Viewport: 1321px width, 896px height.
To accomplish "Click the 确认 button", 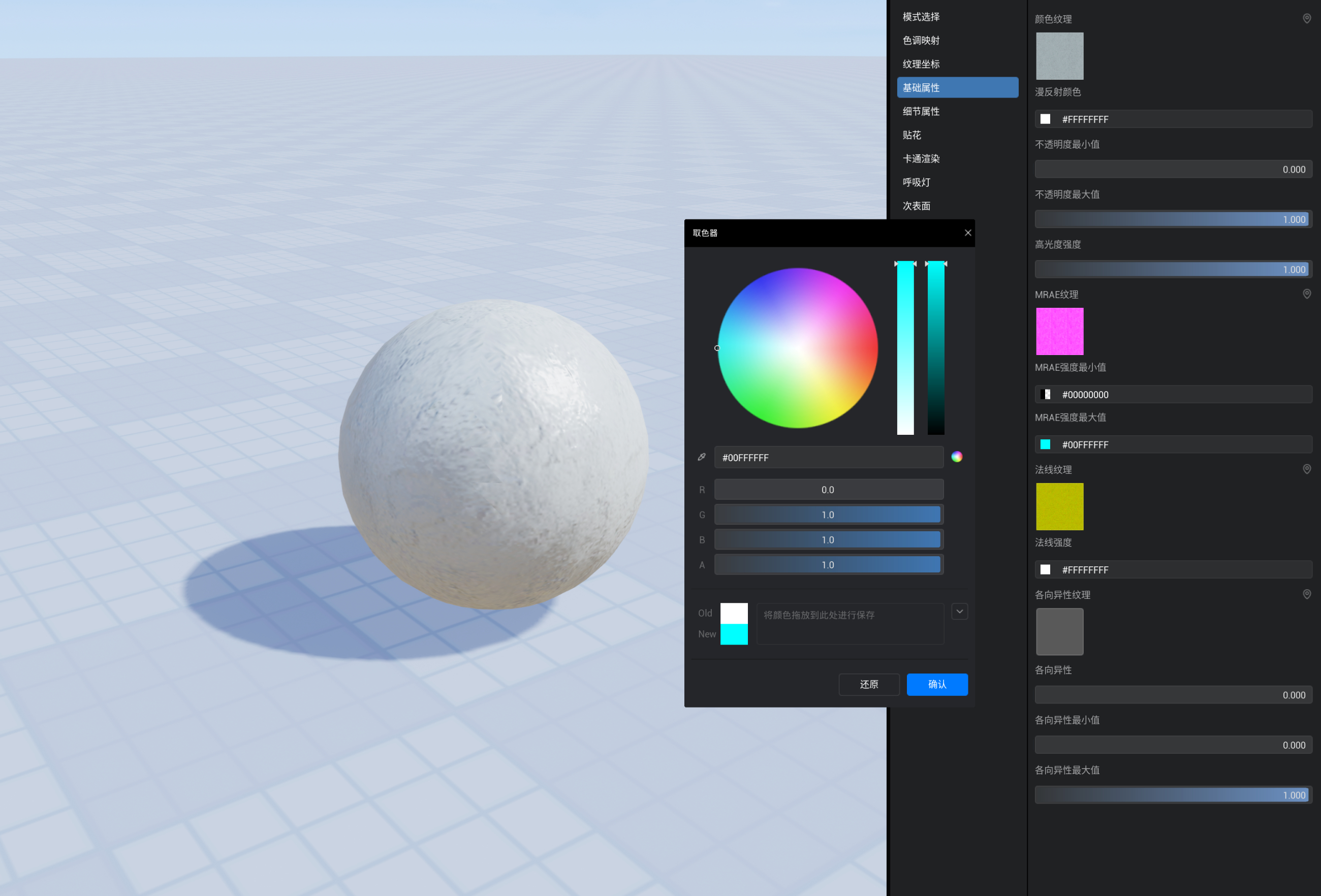I will (937, 684).
